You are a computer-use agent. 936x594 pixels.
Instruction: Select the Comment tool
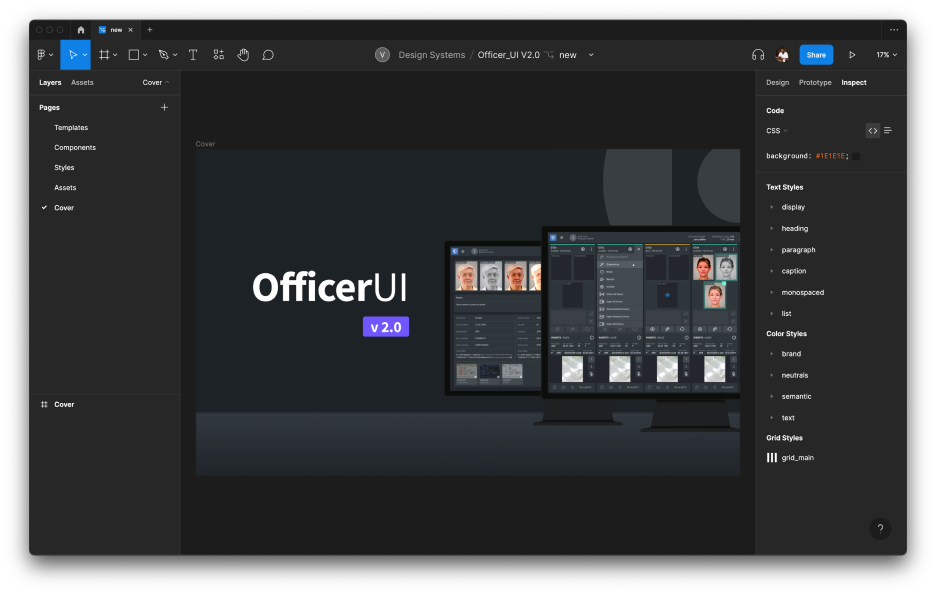tap(268, 55)
